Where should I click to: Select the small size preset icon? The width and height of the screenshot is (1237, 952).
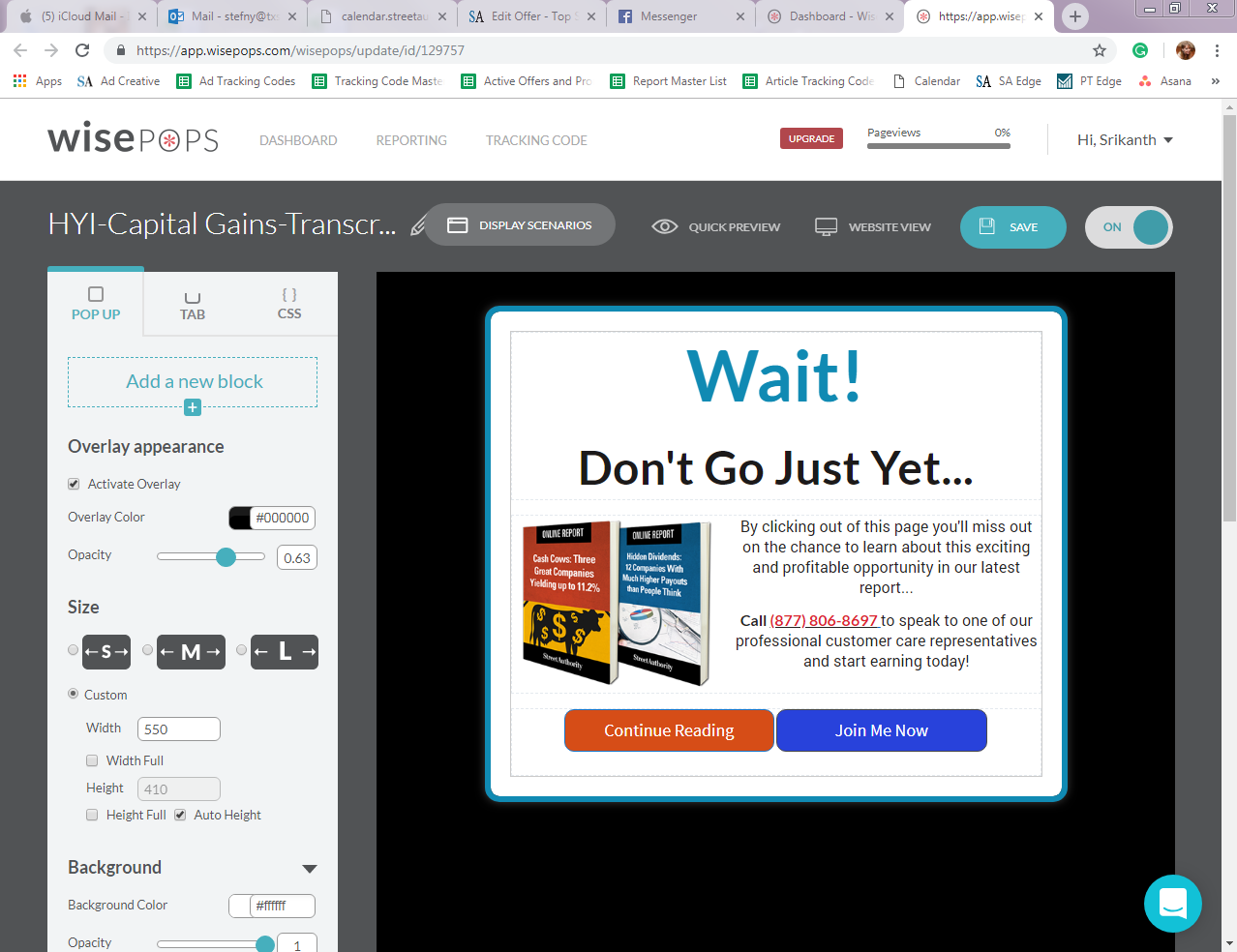coord(106,652)
